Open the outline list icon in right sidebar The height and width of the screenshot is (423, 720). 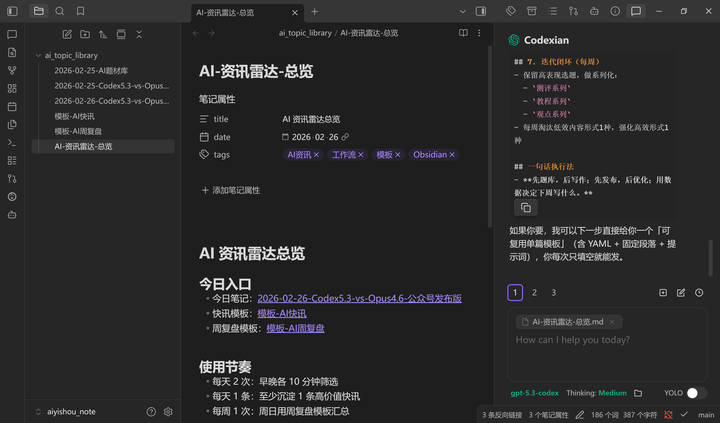tap(552, 11)
